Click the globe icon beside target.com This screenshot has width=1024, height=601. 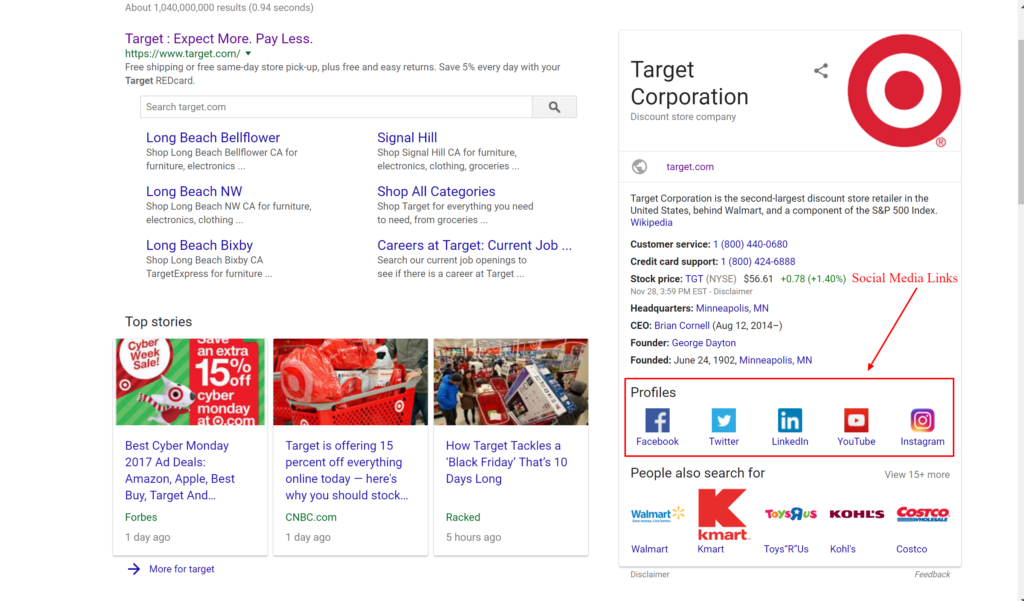(x=639, y=167)
